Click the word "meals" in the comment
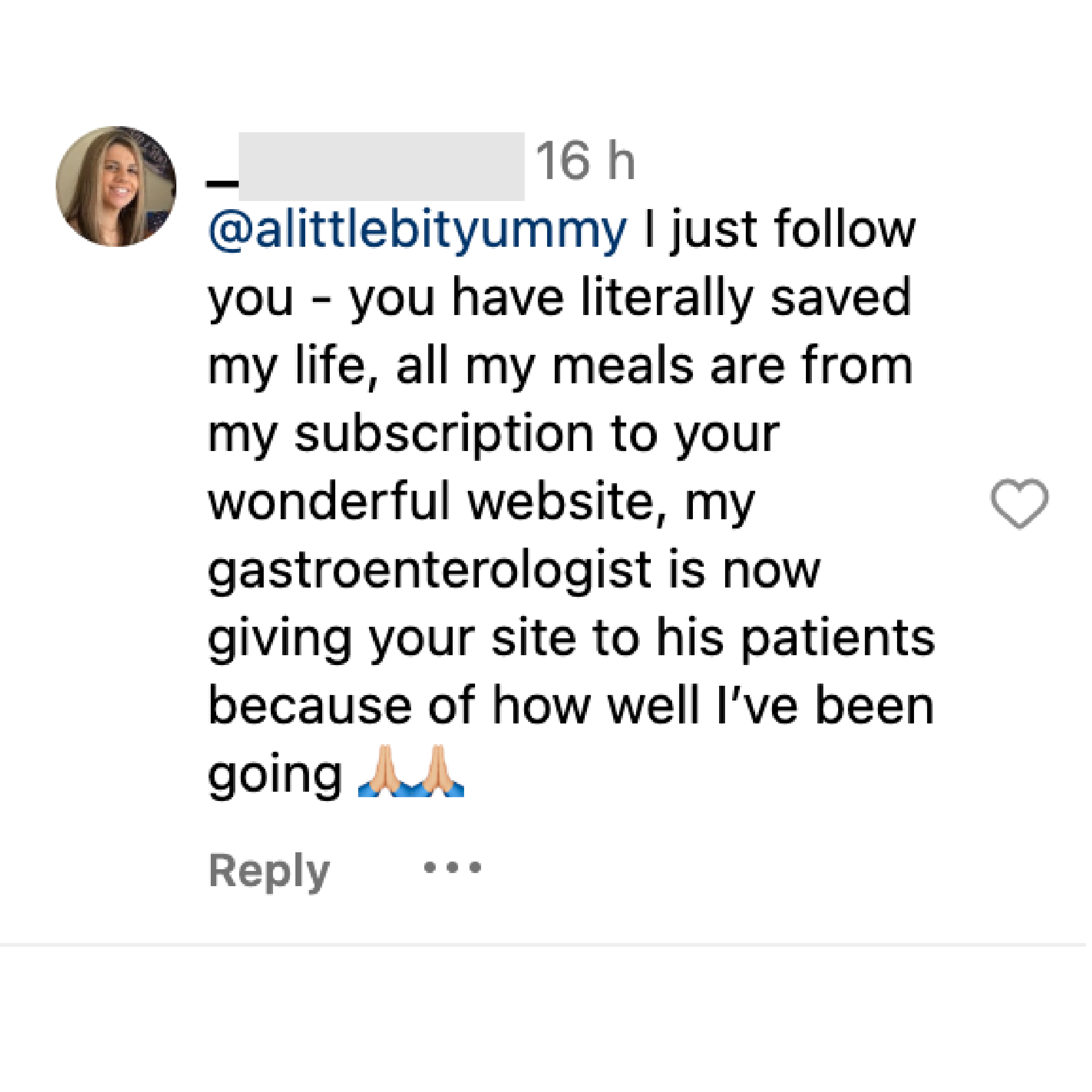1092x1092 pixels. pos(622,366)
